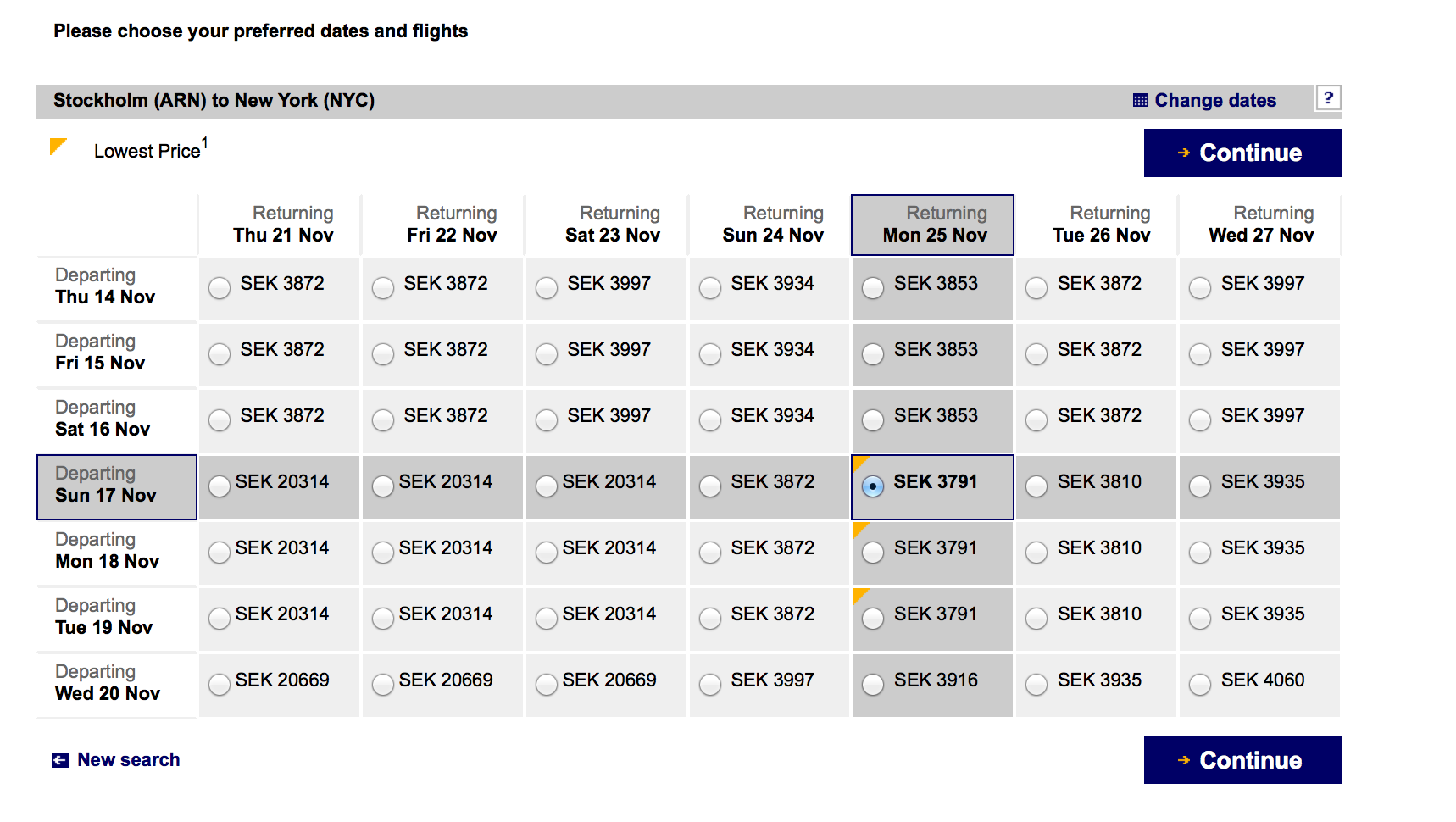Choose fare departing Mon 18, returning Fri 22 Nov

[383, 553]
